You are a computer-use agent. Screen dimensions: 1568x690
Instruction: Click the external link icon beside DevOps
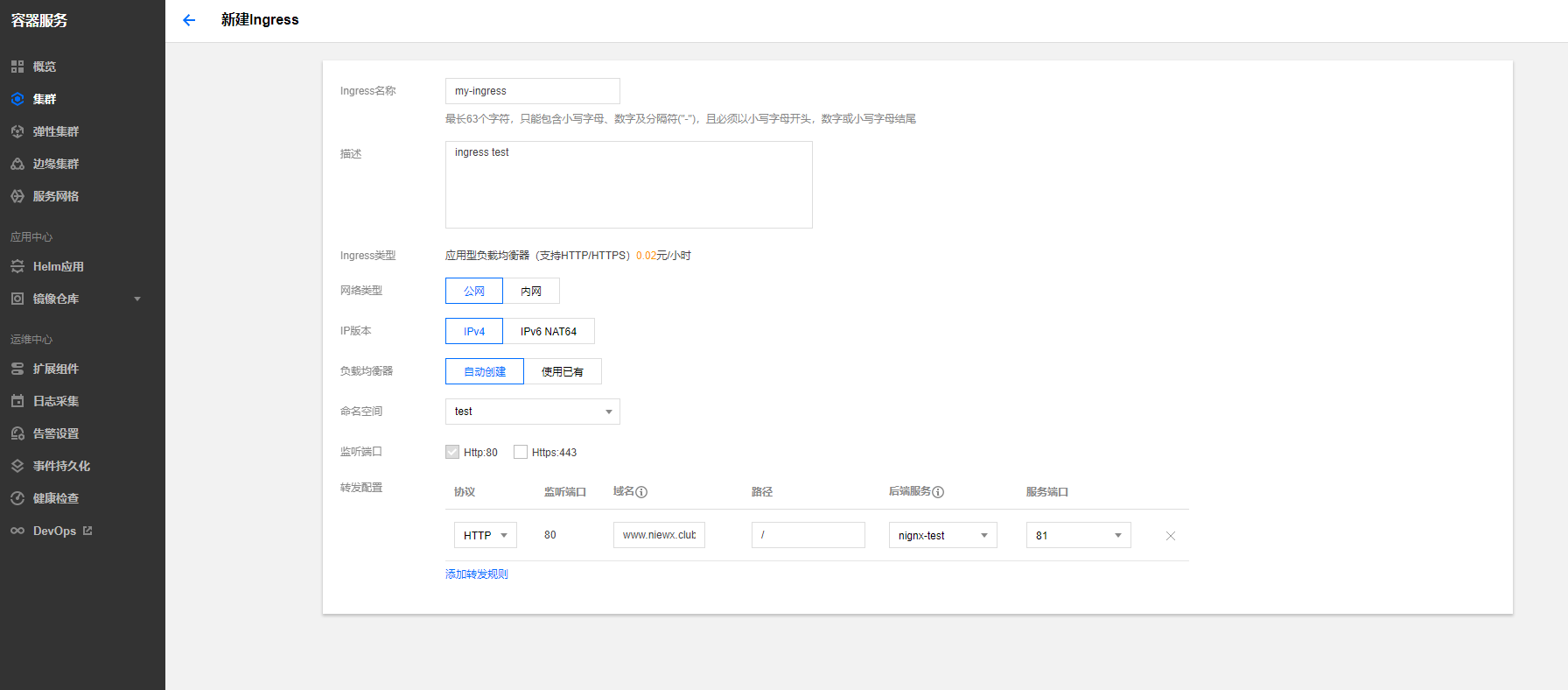(87, 531)
